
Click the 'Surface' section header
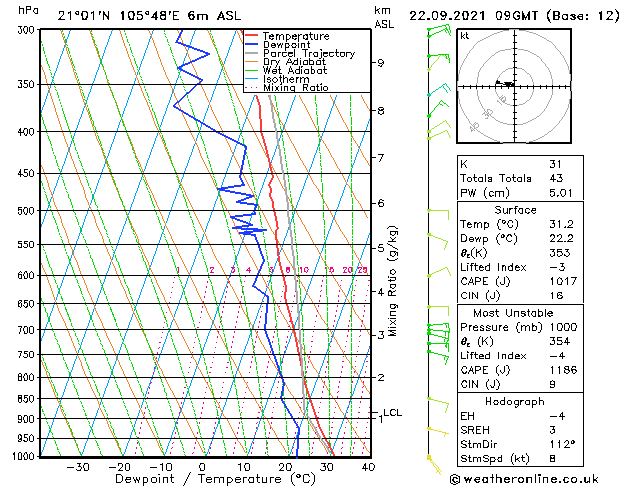pos(515,210)
